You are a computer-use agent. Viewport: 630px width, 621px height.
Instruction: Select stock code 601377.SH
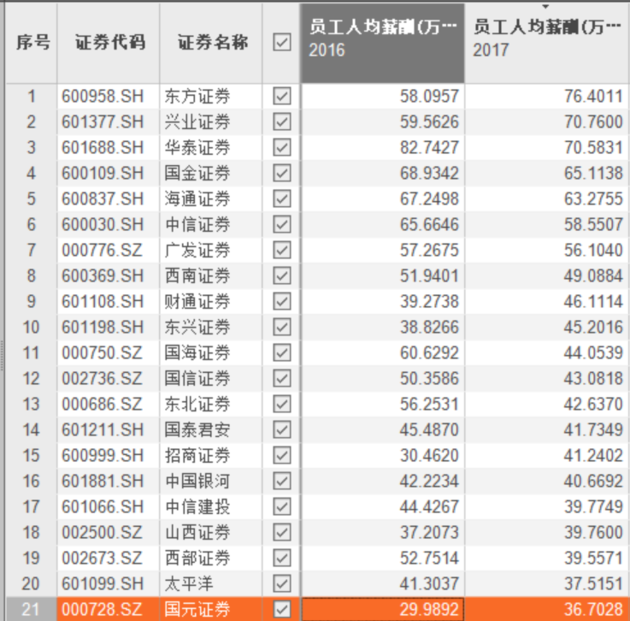[103, 122]
